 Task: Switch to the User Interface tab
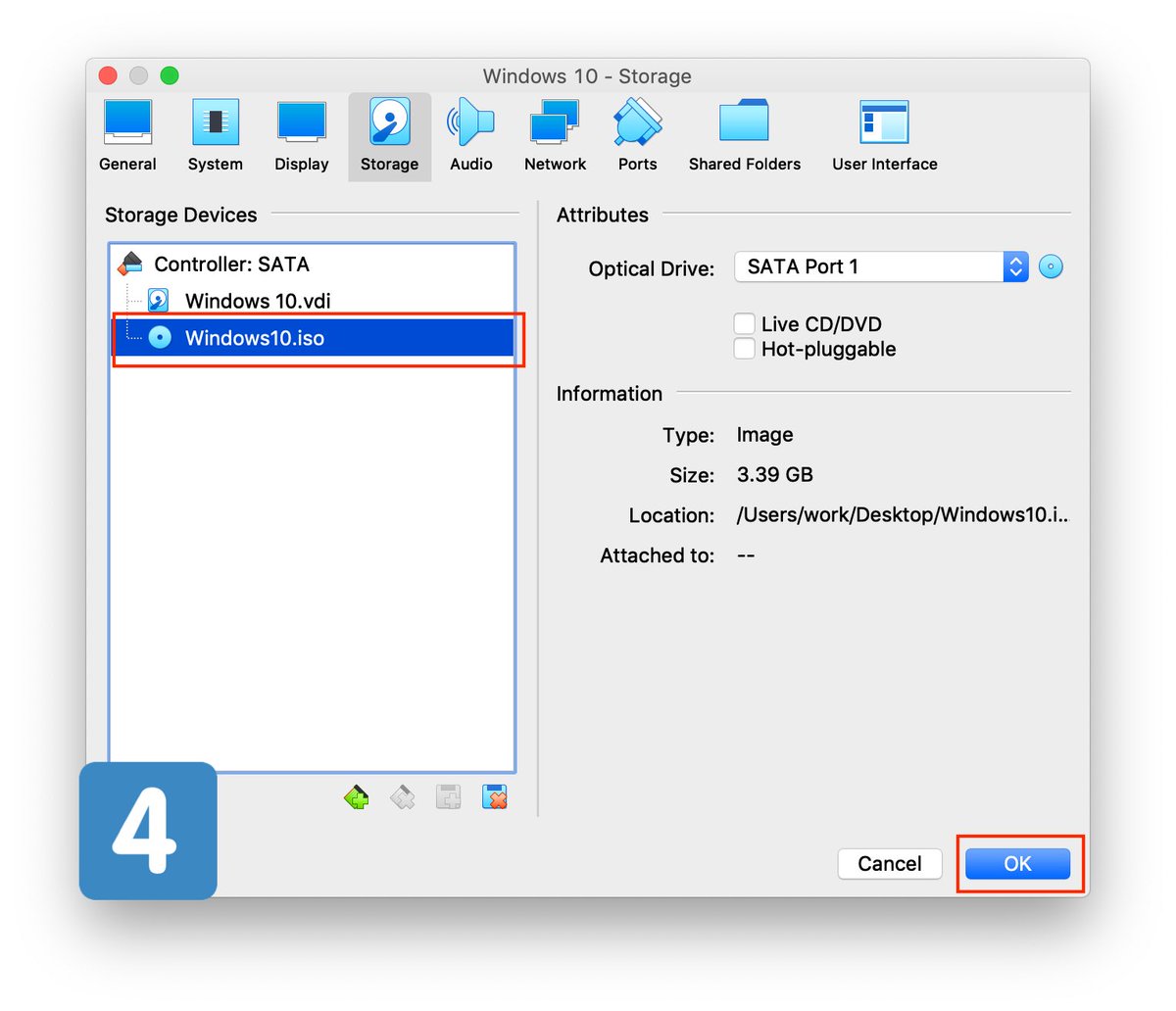(x=885, y=137)
